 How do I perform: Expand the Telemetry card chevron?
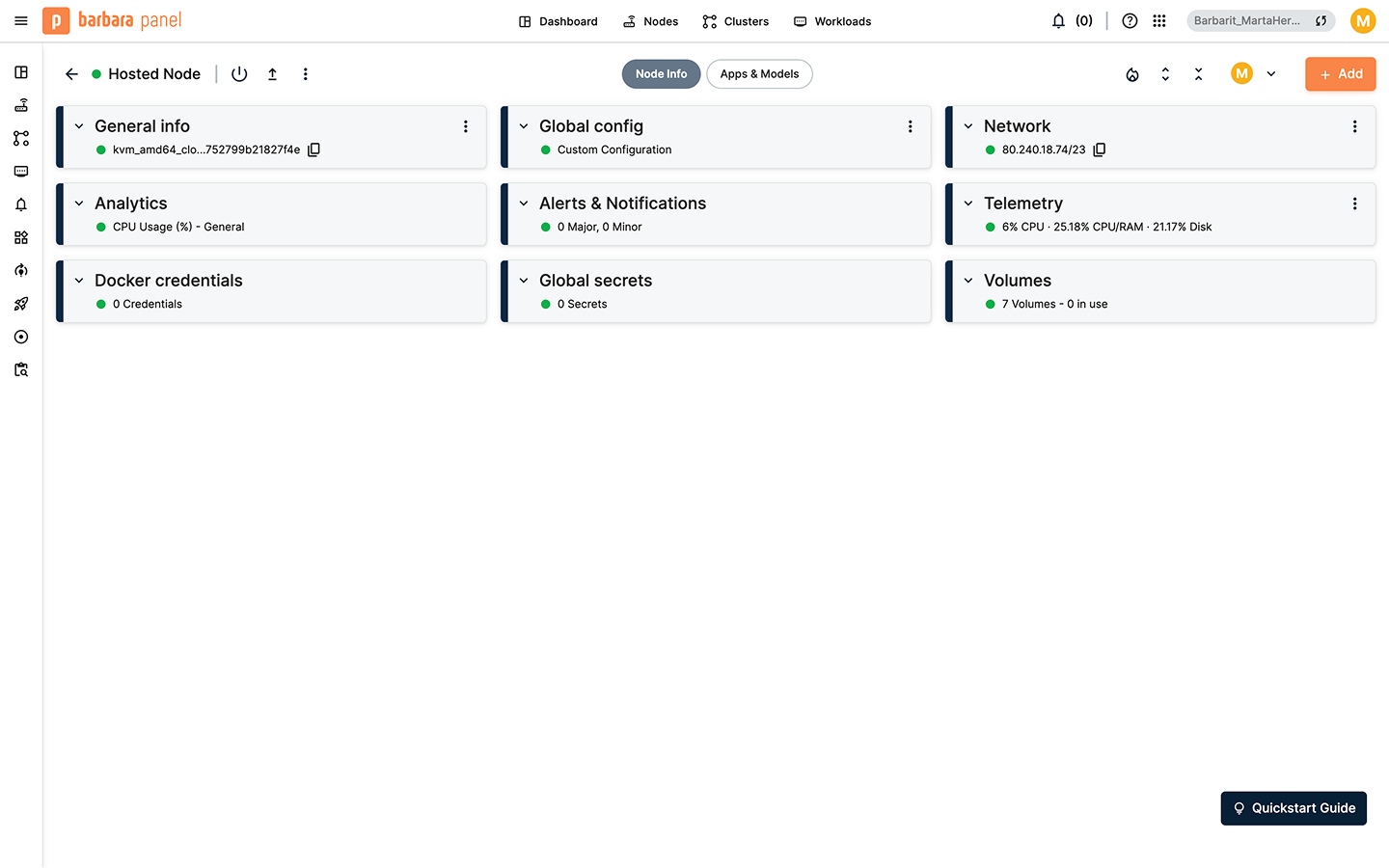point(968,203)
